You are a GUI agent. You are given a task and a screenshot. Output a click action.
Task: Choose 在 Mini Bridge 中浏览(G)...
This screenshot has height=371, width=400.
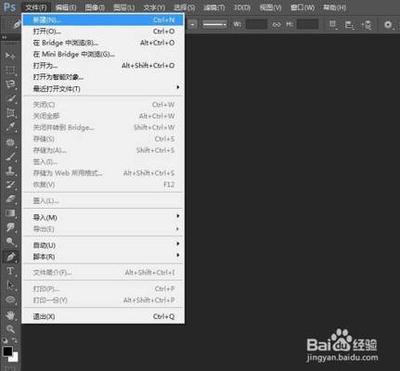[x=103, y=54]
